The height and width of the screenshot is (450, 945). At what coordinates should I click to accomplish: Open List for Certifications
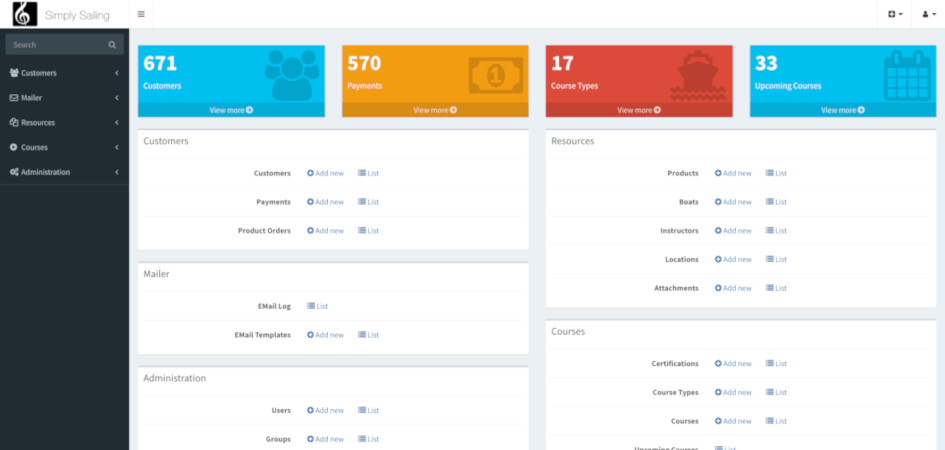coord(776,364)
